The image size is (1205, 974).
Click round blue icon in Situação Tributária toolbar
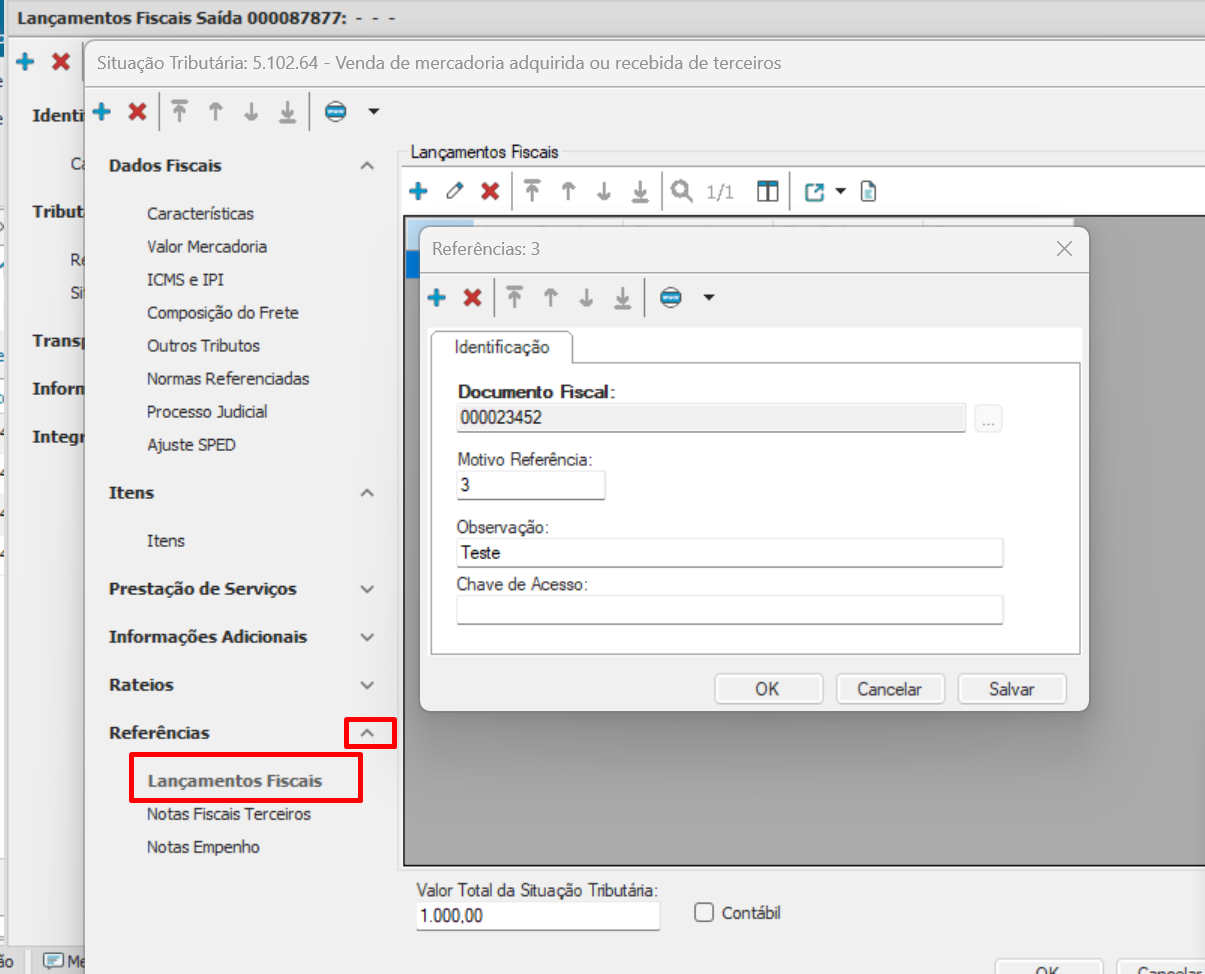pos(336,112)
